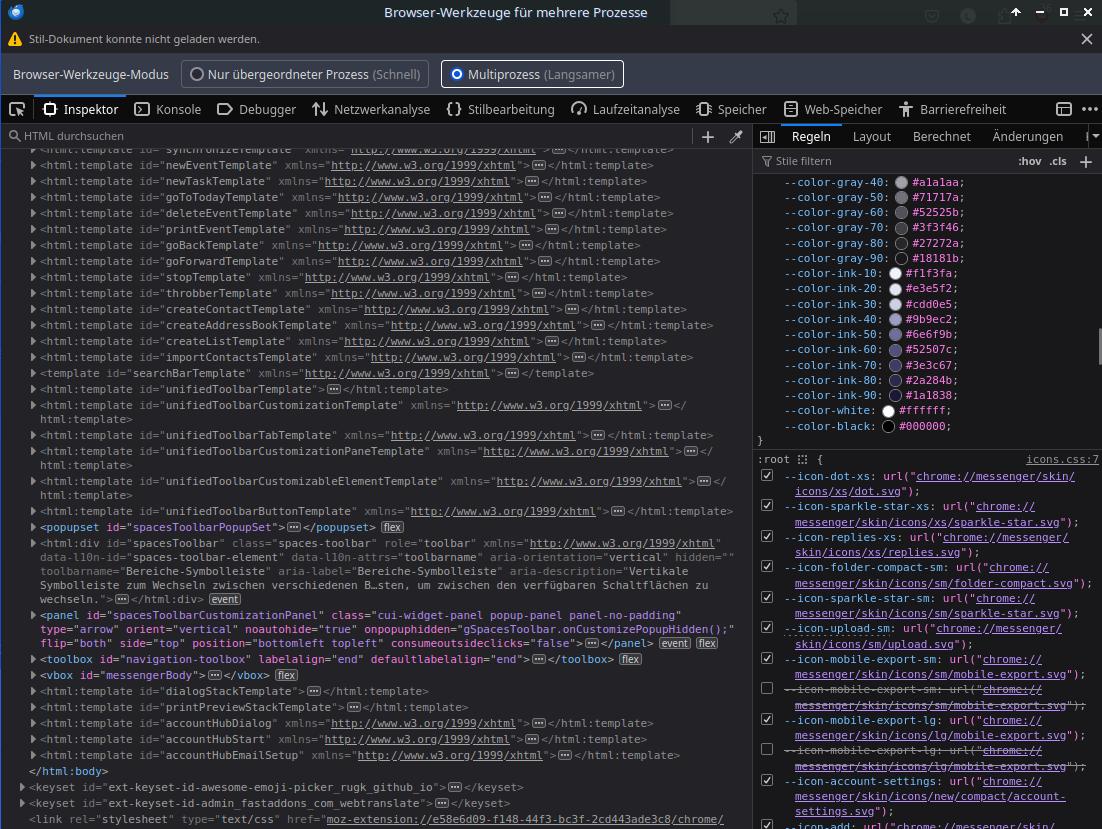Click event badge on spacesToolbar div

[225, 599]
